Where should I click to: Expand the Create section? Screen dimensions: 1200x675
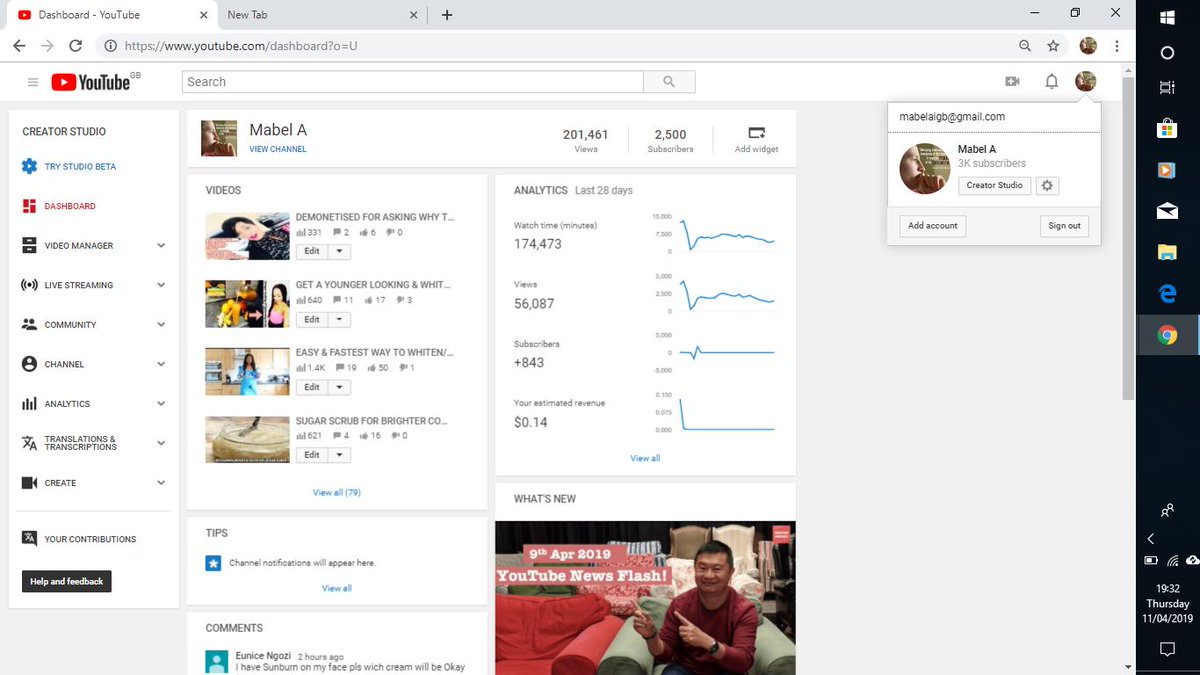click(161, 483)
